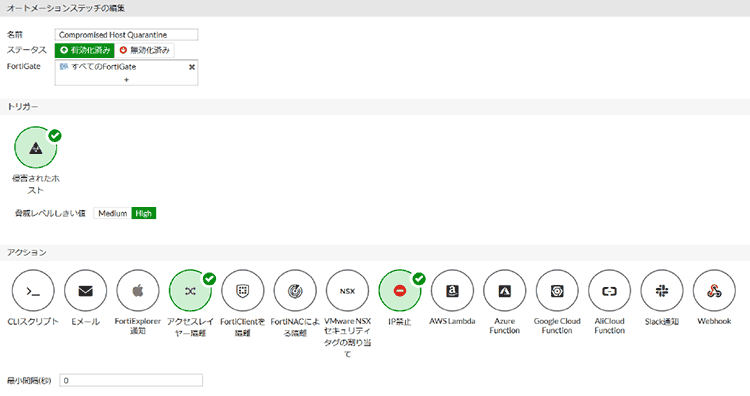This screenshot has height=396, width=750.
Task: Select FortiExplorer通知 action icon
Action: coord(138,291)
